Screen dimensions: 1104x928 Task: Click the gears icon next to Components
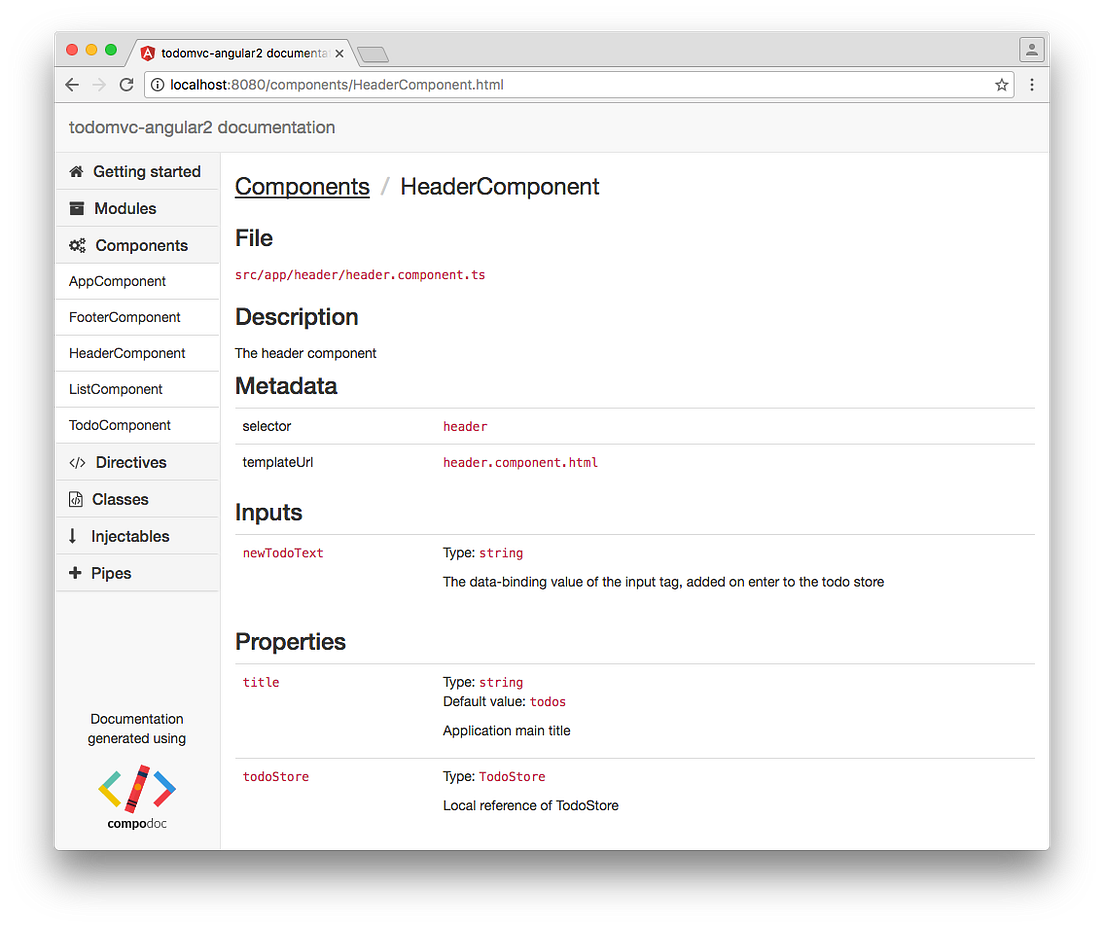tap(76, 245)
